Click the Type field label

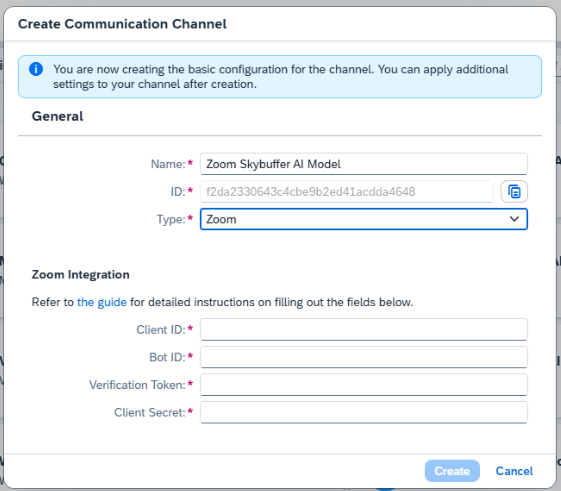point(171,219)
